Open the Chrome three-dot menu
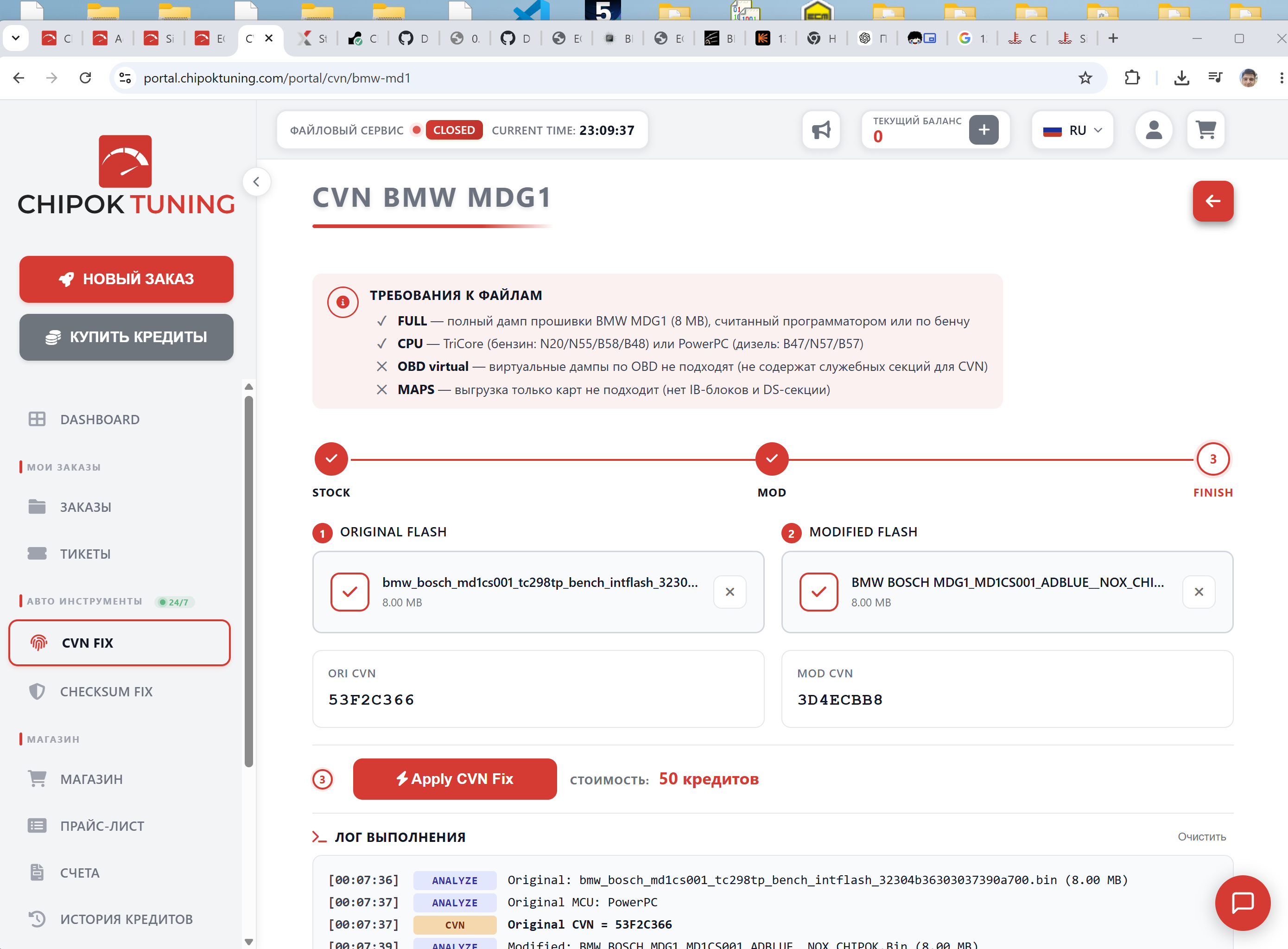The width and height of the screenshot is (1288, 949). coord(1282,77)
